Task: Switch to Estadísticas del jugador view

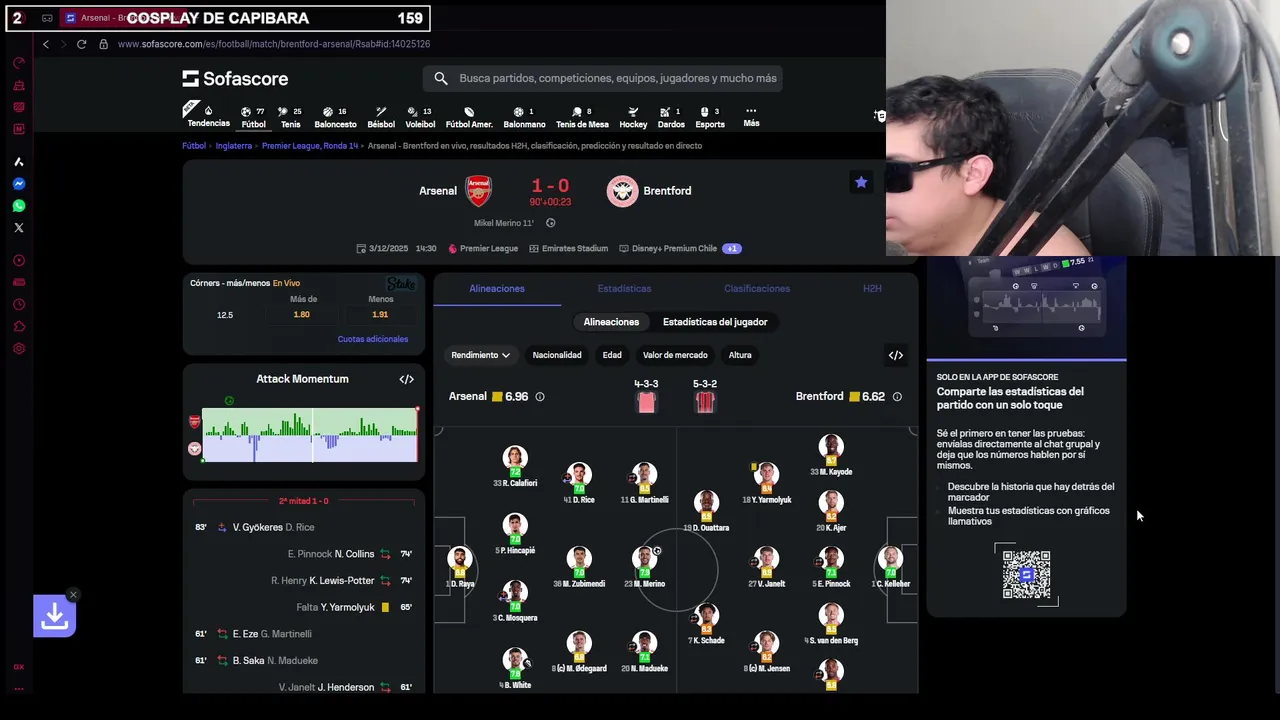Action: (x=715, y=322)
